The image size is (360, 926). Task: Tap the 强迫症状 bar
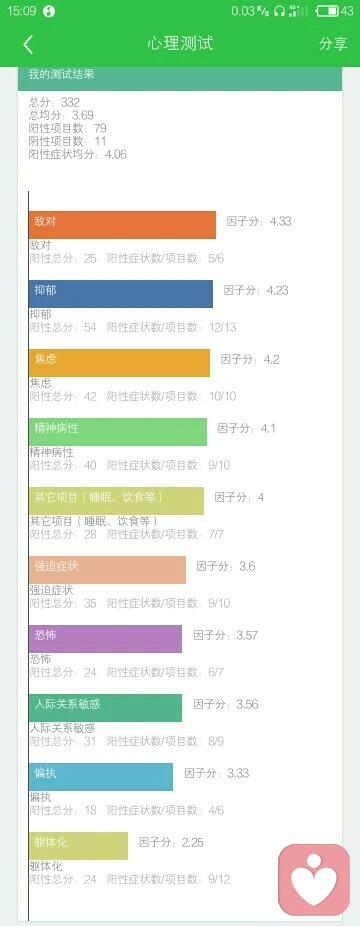(107, 570)
